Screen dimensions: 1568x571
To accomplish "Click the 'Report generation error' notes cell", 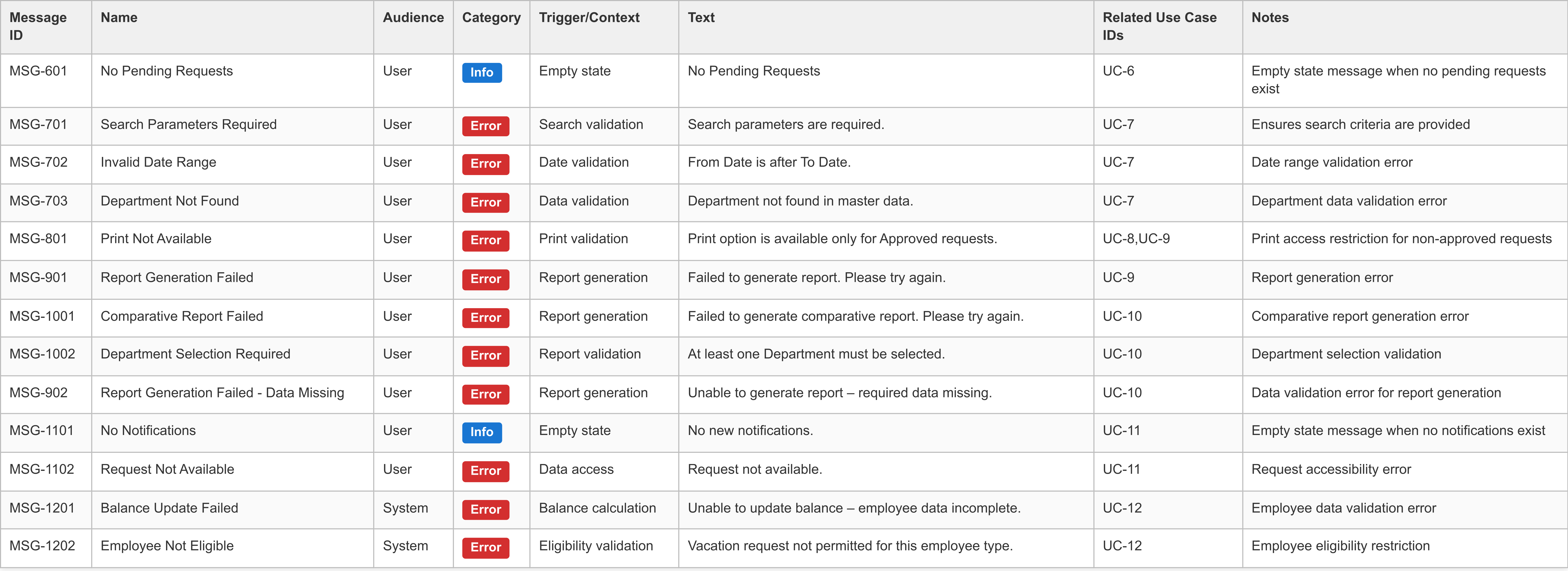I will tap(1321, 278).
